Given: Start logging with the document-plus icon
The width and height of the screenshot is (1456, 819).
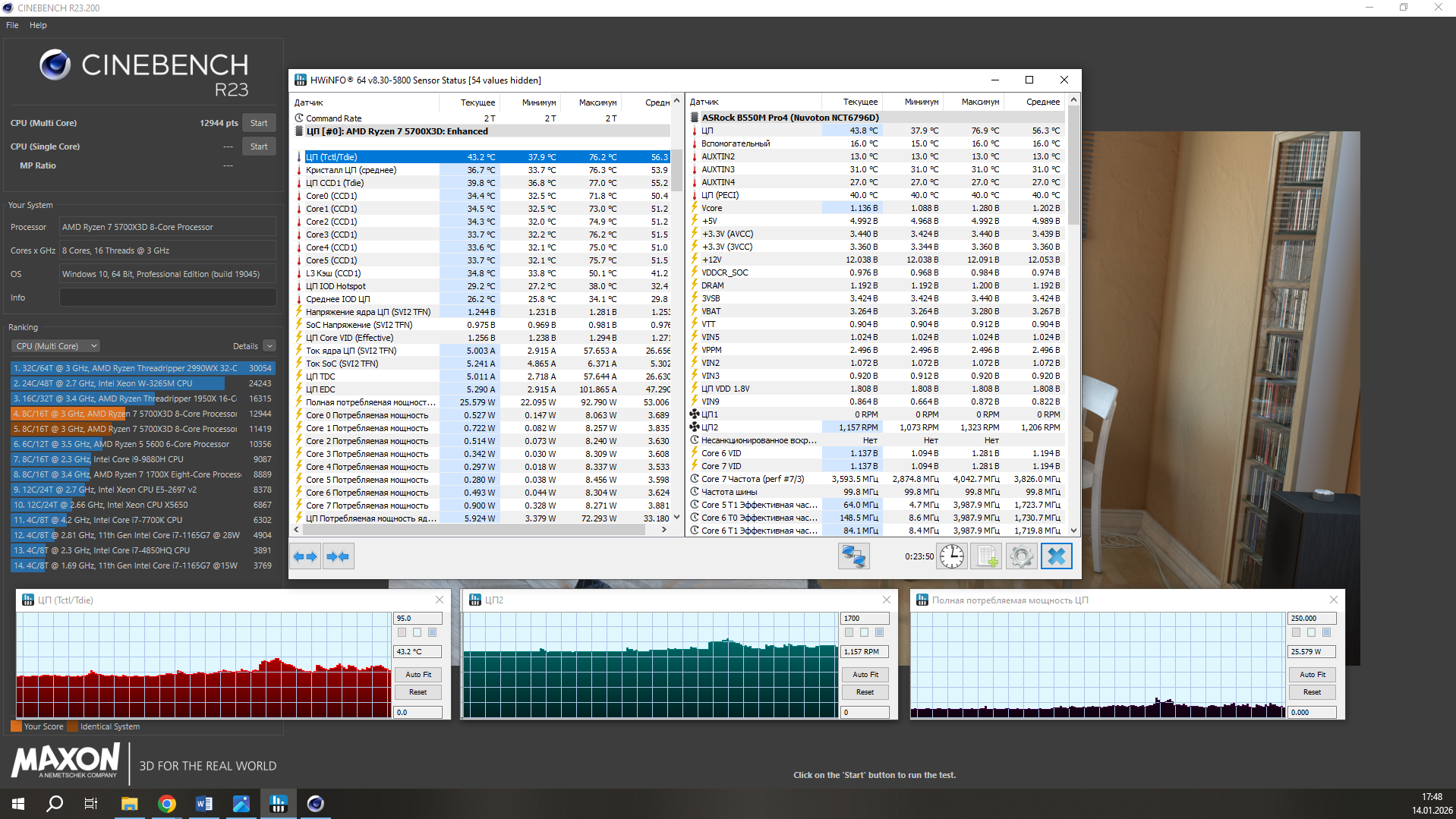Looking at the screenshot, I should [x=987, y=556].
